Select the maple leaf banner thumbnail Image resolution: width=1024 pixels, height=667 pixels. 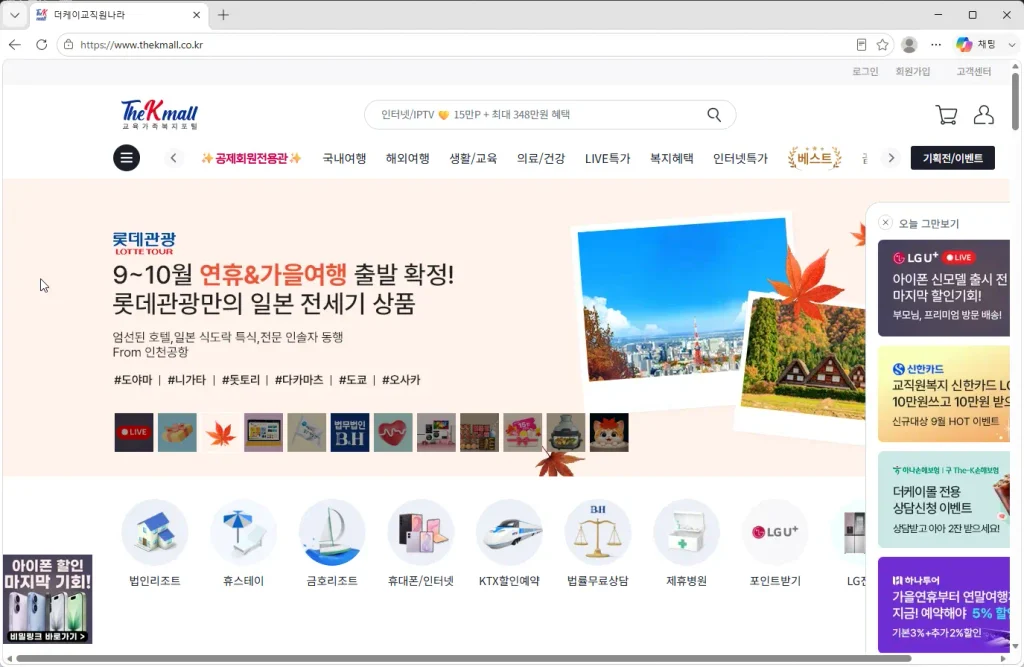220,432
